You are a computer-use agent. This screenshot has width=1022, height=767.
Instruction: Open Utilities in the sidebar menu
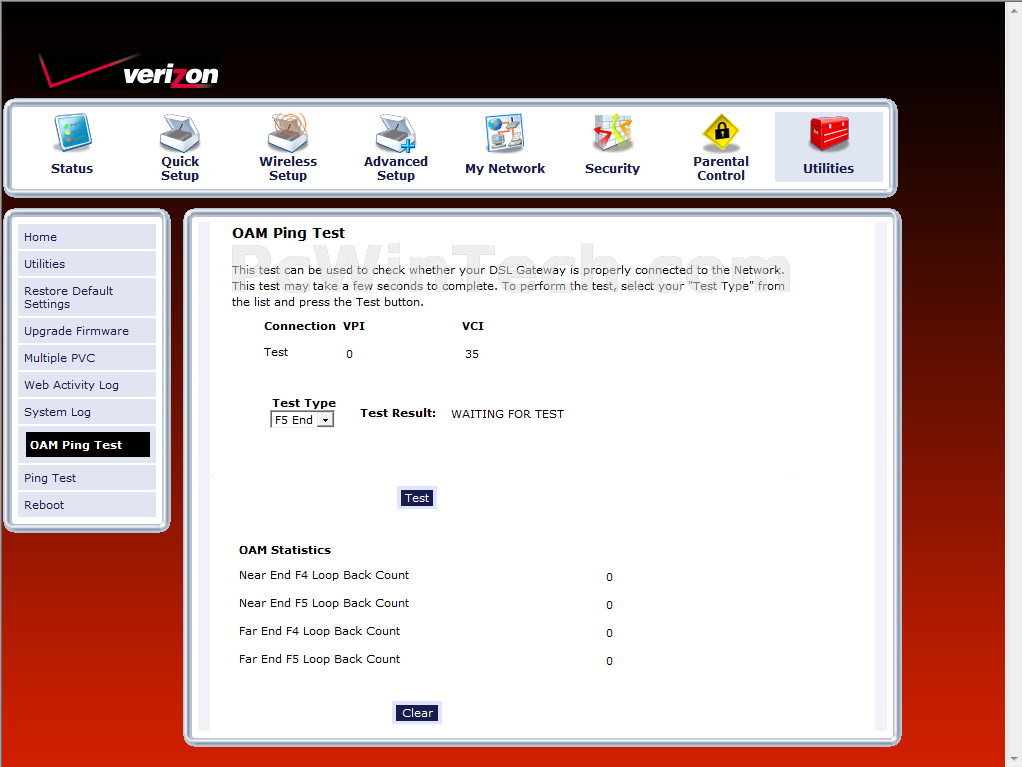(x=87, y=264)
